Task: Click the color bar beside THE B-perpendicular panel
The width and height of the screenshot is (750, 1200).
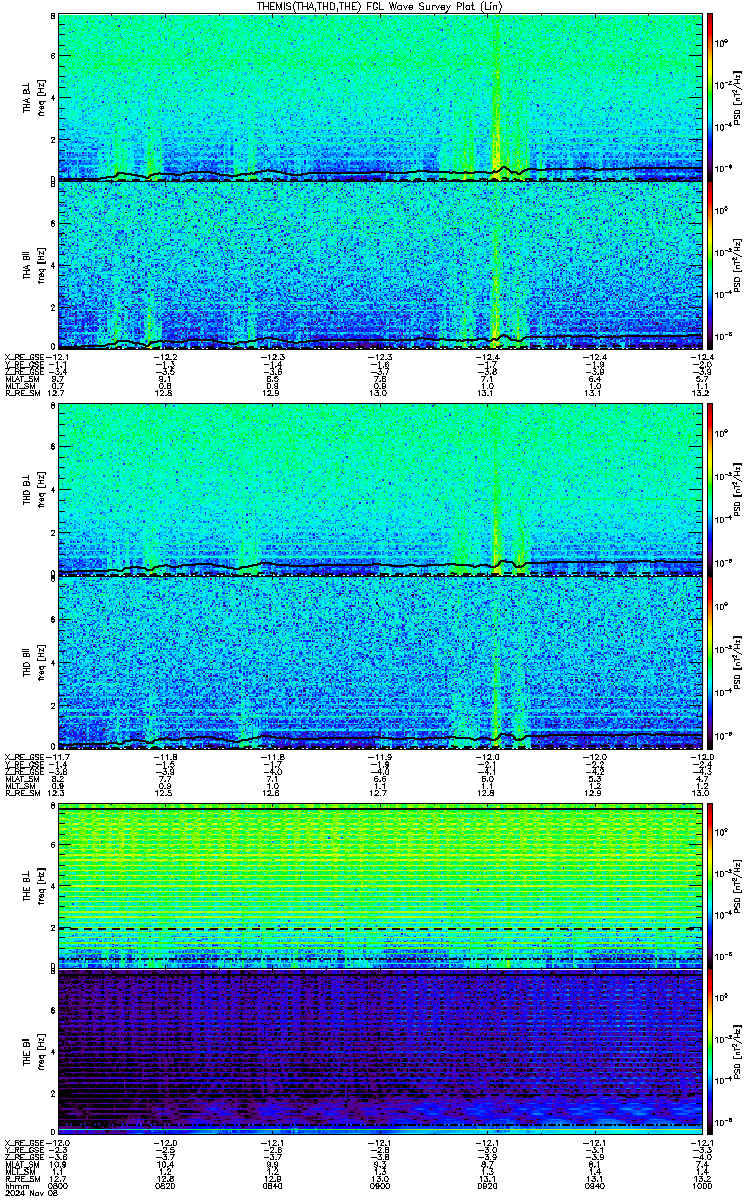Action: click(710, 885)
